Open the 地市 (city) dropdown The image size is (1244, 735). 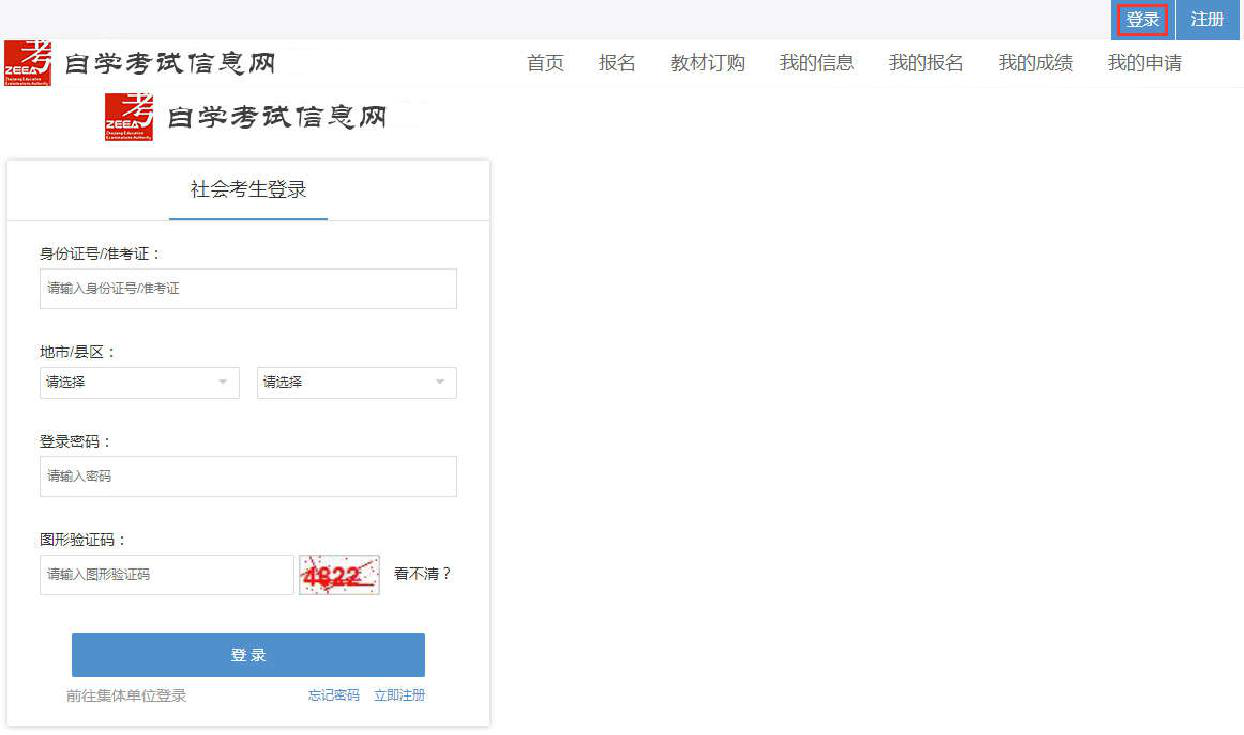point(139,383)
